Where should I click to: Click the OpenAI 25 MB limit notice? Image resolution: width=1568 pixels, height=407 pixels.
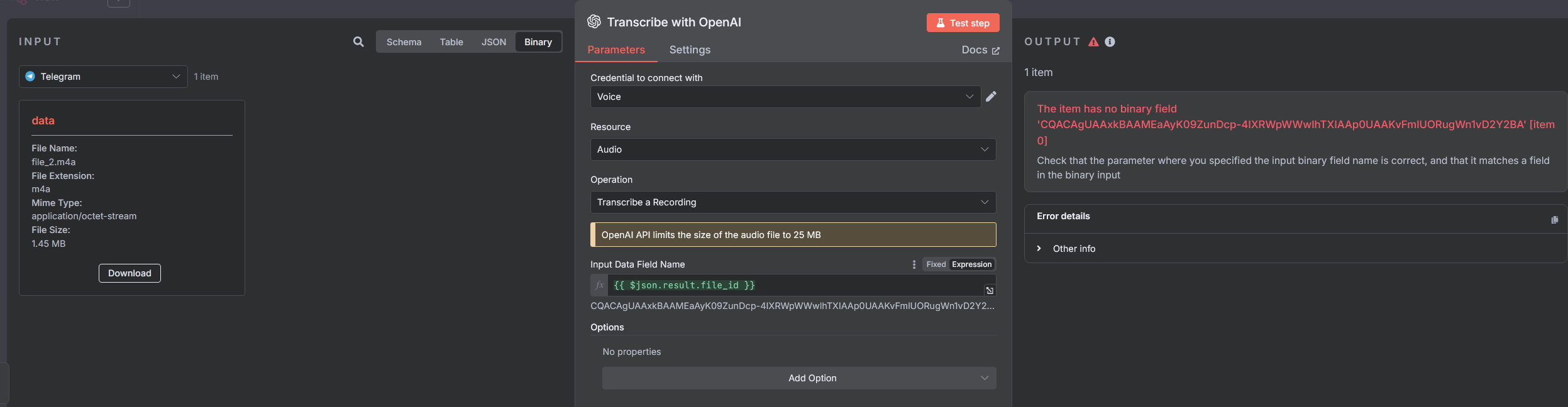pos(793,235)
